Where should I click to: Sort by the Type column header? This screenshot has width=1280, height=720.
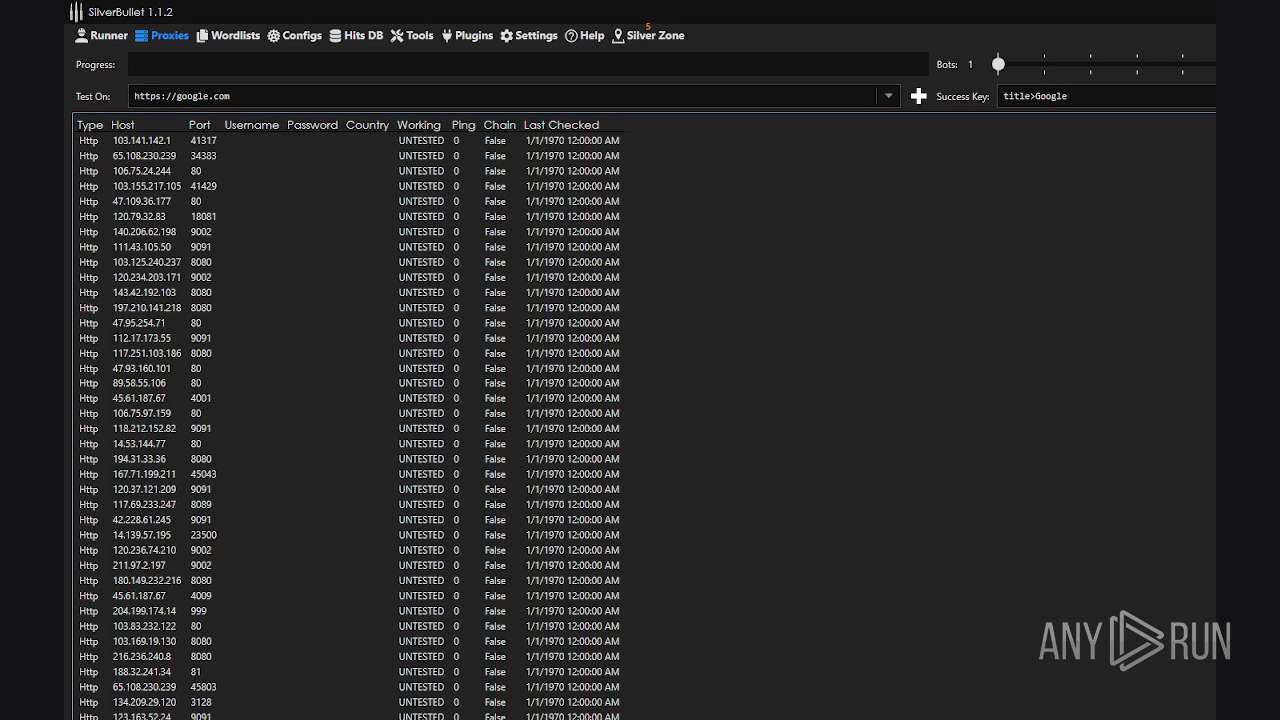(90, 125)
